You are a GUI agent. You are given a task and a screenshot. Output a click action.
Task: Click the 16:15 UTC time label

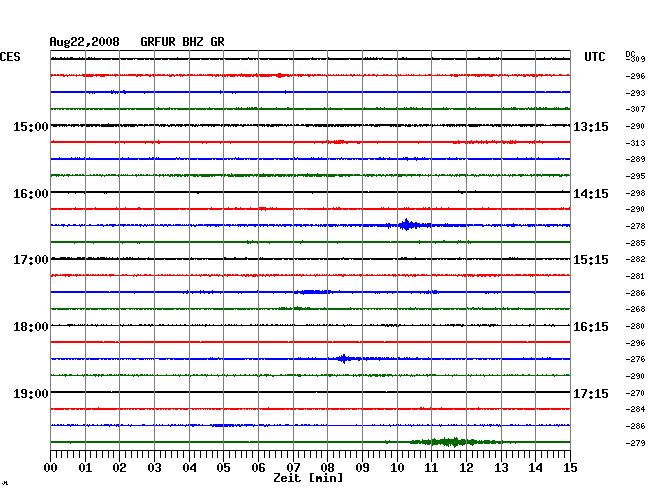point(591,327)
